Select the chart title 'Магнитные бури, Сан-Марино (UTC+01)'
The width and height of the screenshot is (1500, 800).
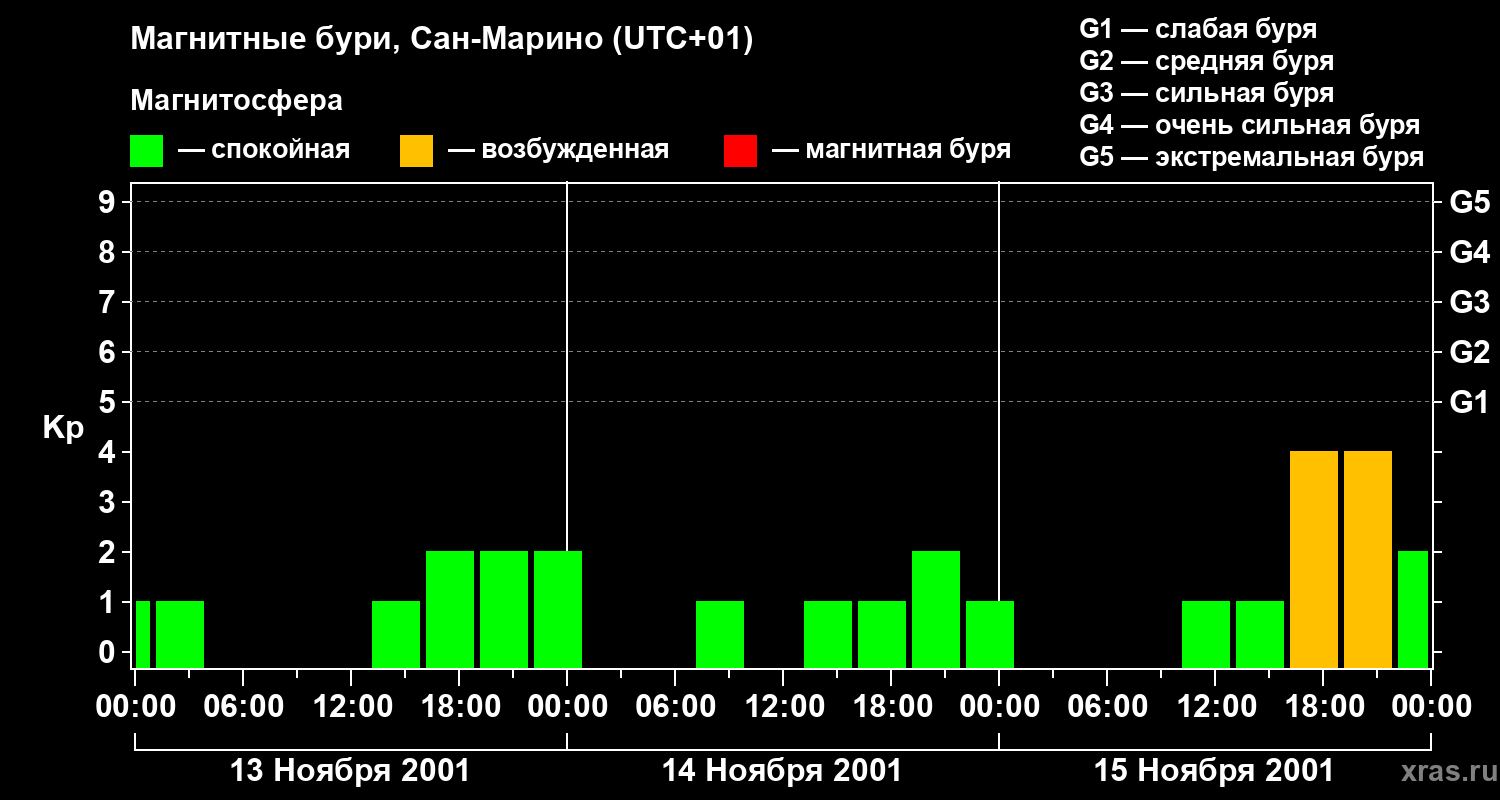441,40
